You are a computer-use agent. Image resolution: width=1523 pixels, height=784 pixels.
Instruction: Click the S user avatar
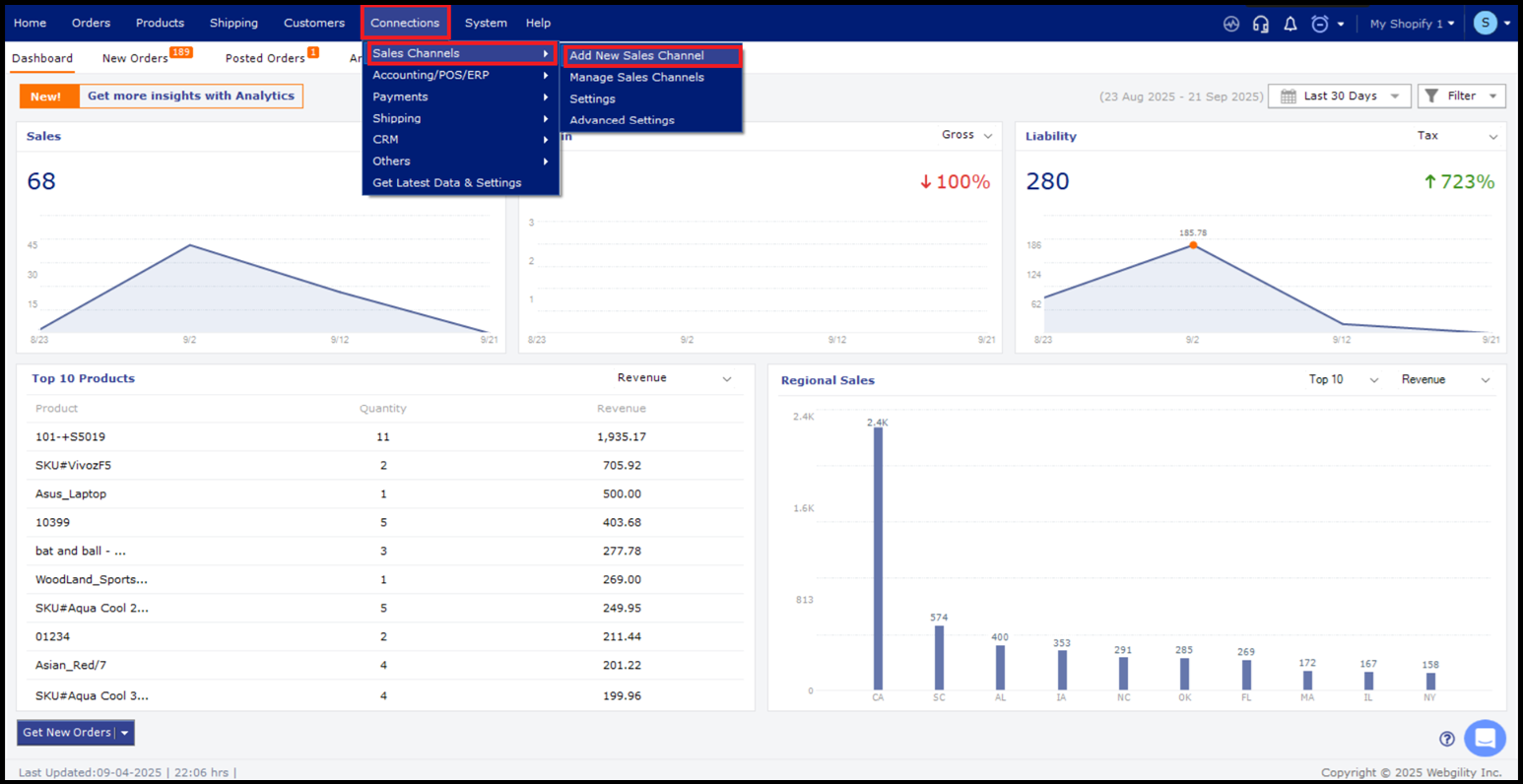(1486, 23)
